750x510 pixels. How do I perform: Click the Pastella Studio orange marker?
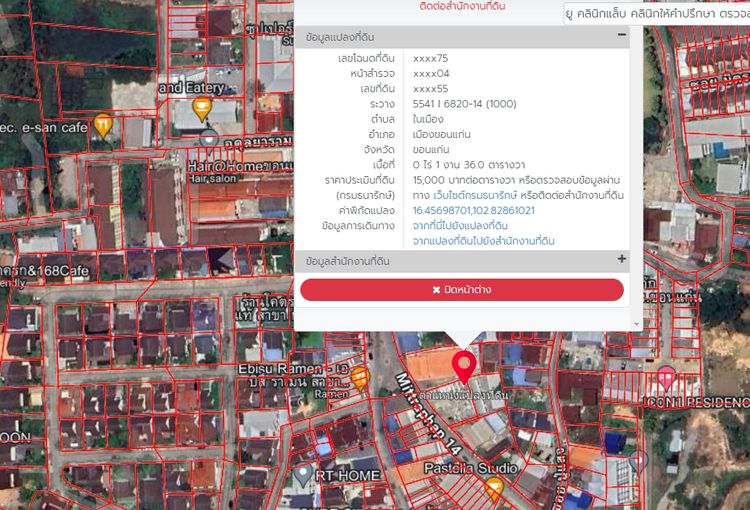493,488
